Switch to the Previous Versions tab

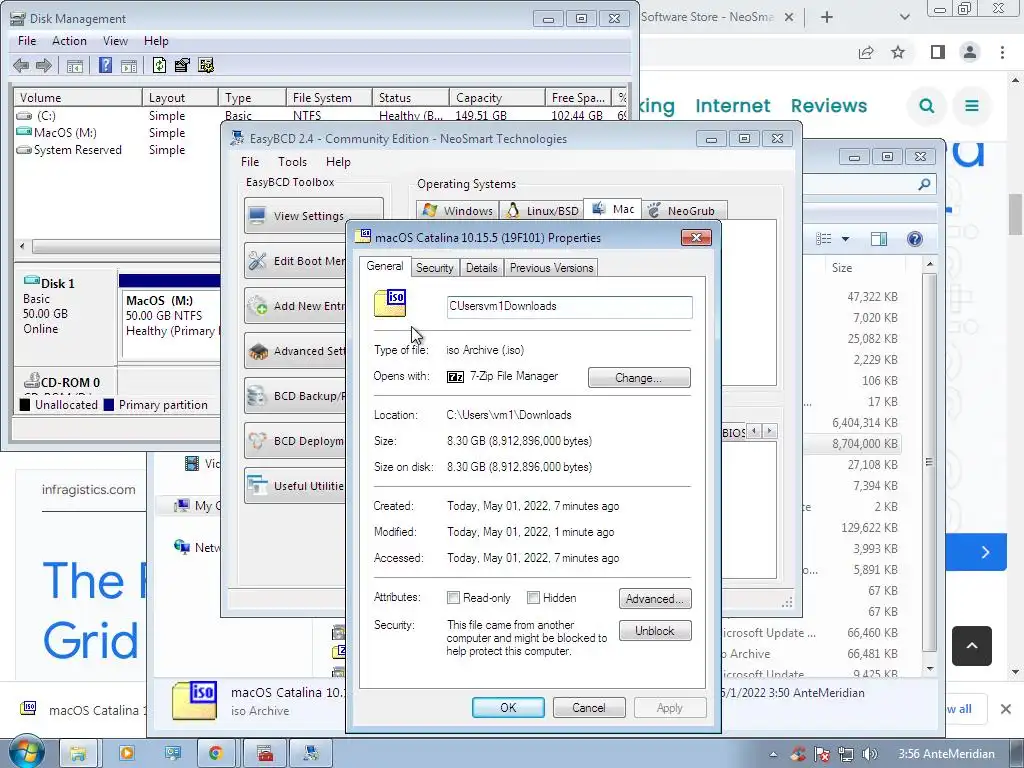[551, 268]
